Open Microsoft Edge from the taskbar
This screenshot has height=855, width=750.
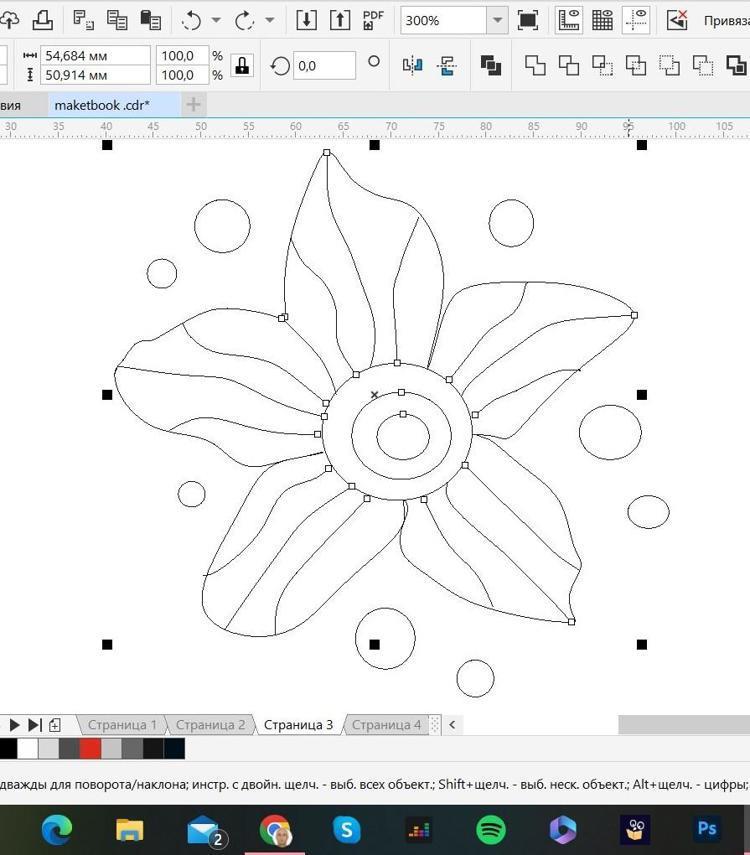[57, 829]
